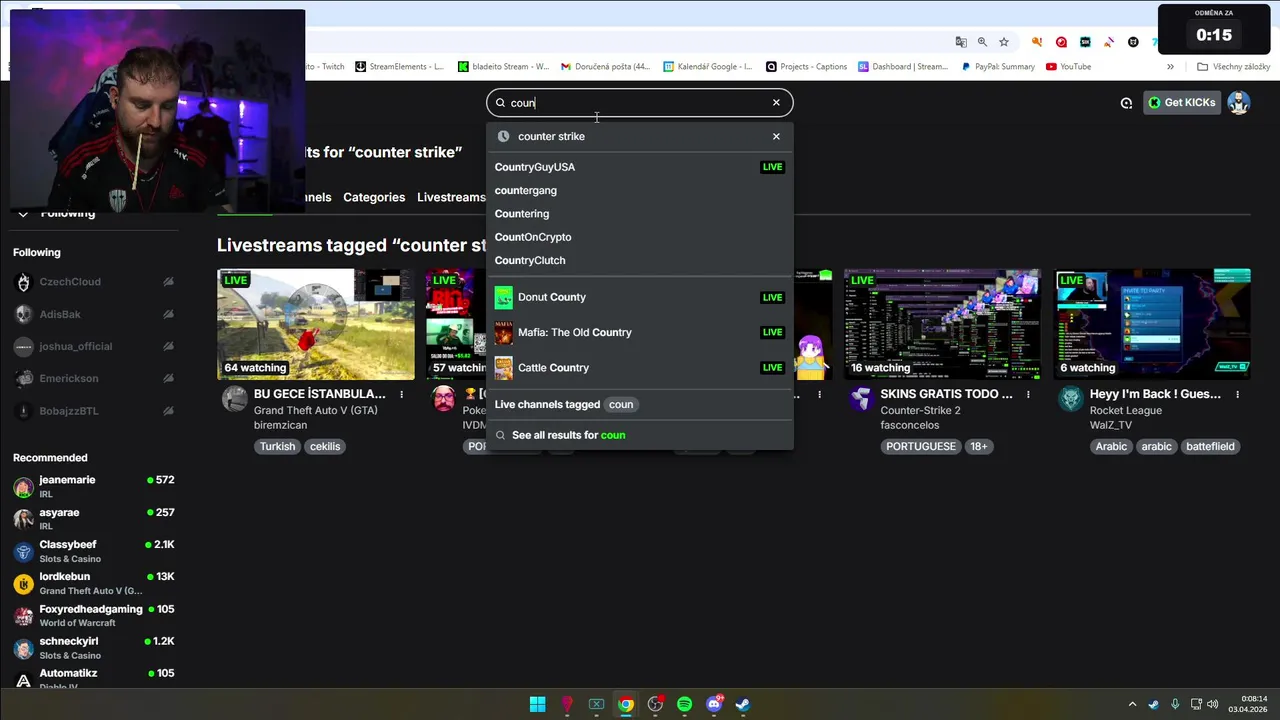The height and width of the screenshot is (720, 1280).
Task: Open the Rocket League stream thumbnail, 6 watching
Action: click(x=1153, y=324)
